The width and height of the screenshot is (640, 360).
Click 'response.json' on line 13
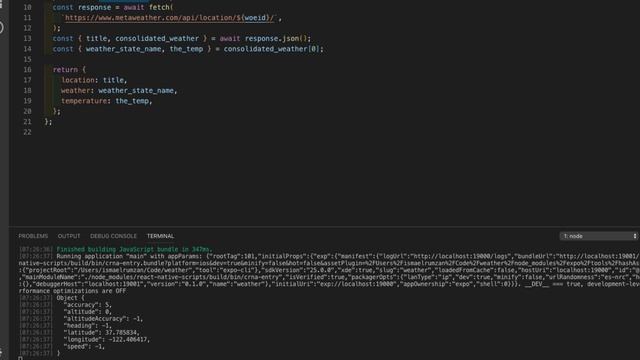[272, 38]
